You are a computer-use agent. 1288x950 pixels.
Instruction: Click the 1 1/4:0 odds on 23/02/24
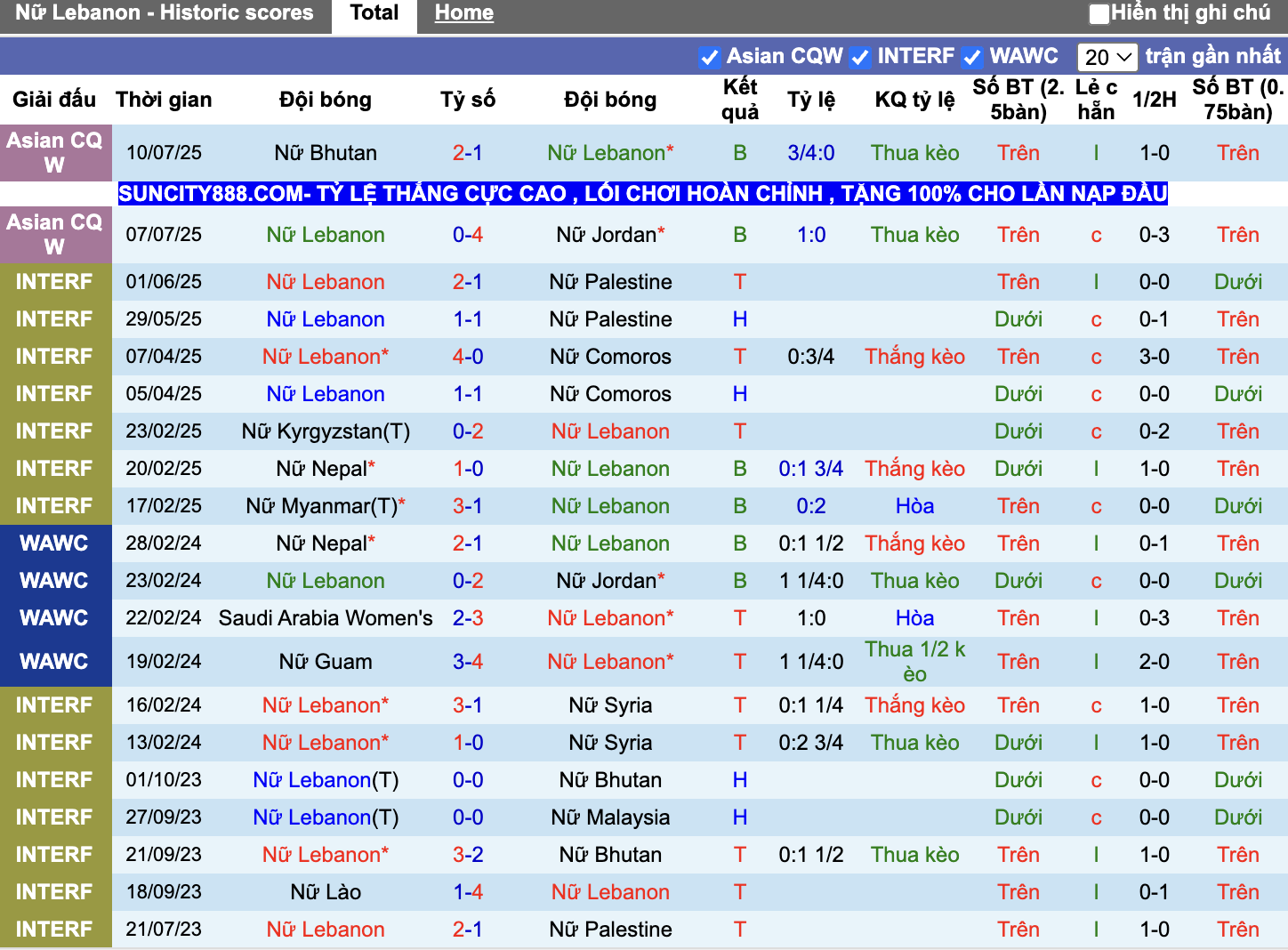[811, 581]
